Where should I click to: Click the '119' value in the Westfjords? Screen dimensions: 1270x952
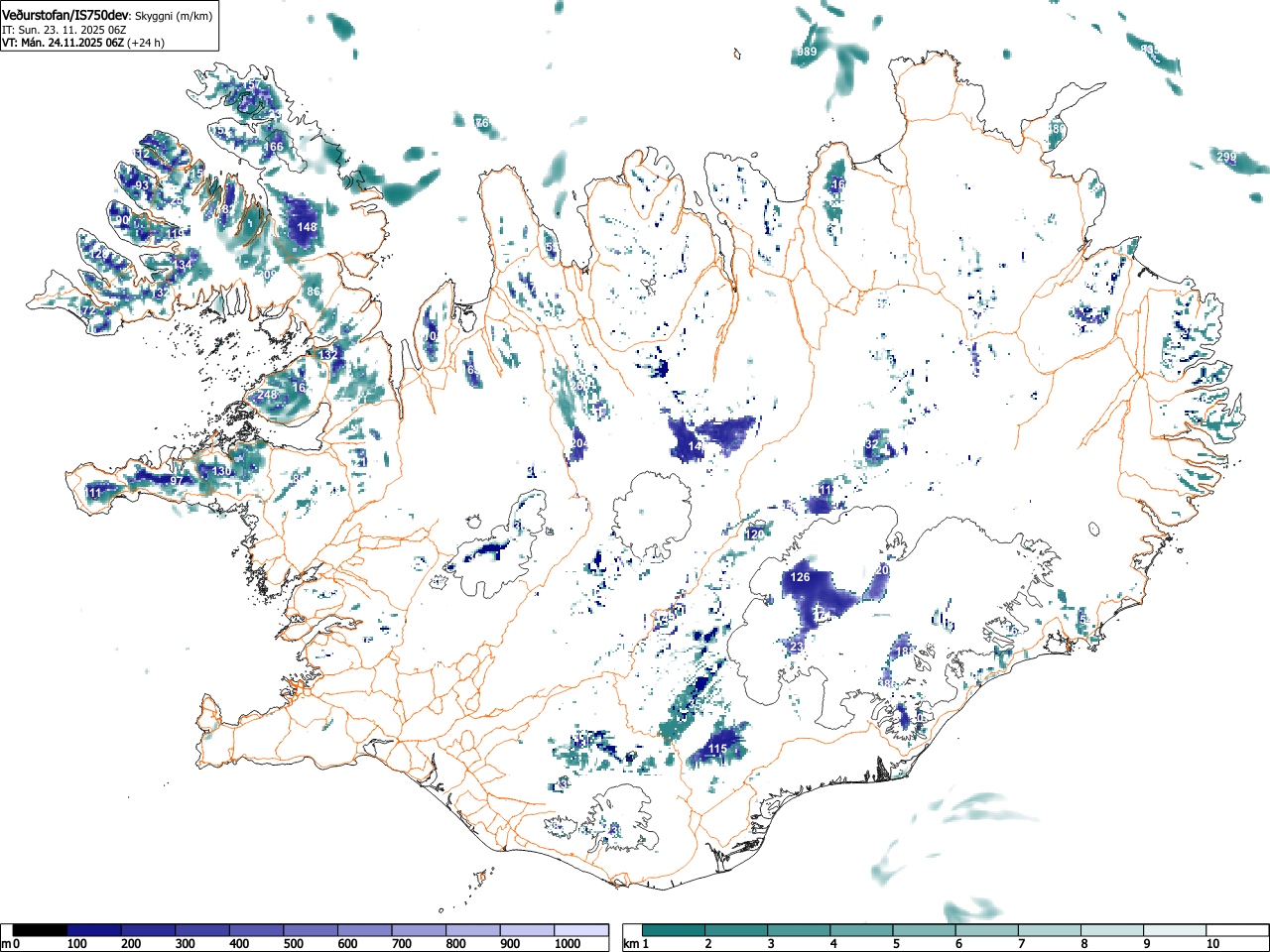pyautogui.click(x=176, y=234)
